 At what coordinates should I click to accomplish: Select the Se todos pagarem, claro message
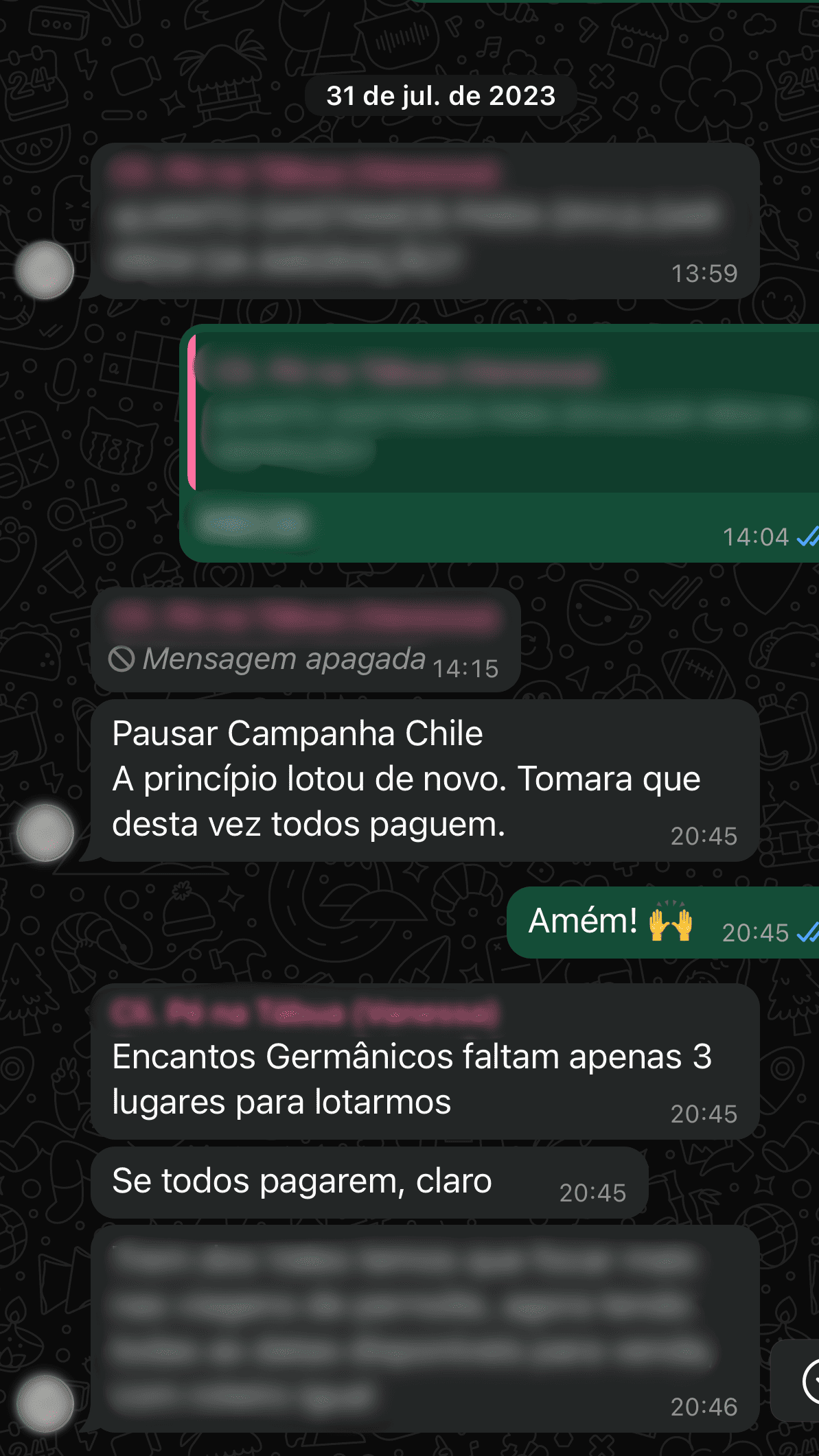[x=369, y=1182]
